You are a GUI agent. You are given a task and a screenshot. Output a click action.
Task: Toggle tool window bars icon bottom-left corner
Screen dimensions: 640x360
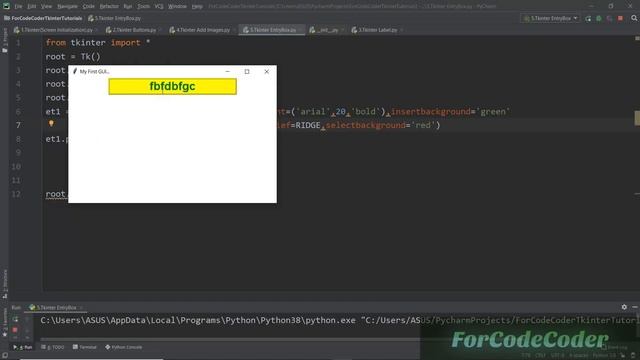pos(5,356)
